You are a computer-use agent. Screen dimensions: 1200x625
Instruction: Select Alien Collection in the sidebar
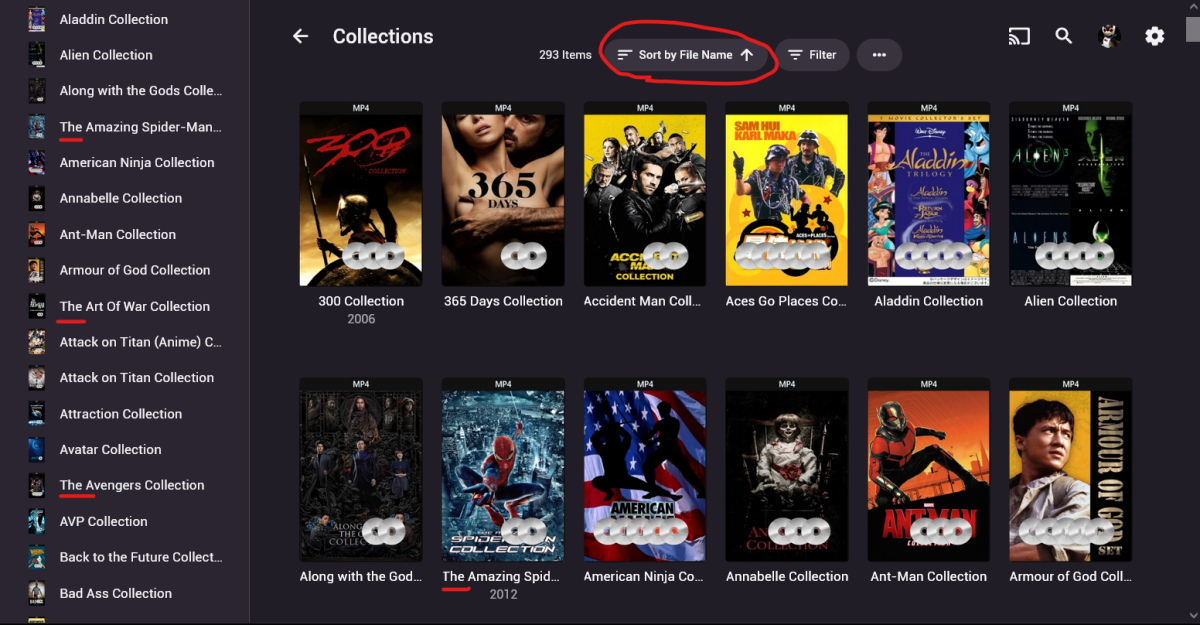coord(106,55)
